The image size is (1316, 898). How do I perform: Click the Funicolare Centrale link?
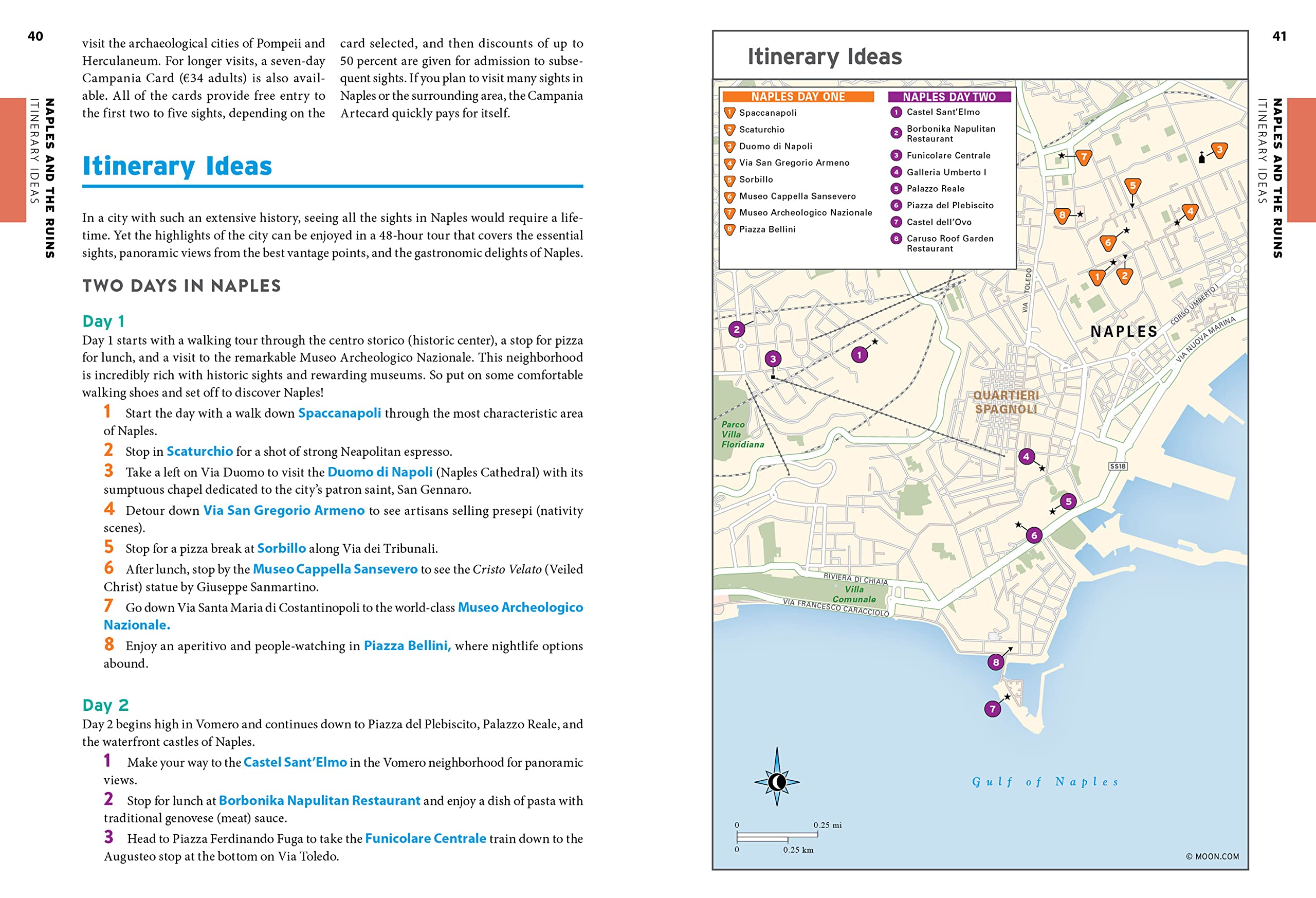[425, 838]
